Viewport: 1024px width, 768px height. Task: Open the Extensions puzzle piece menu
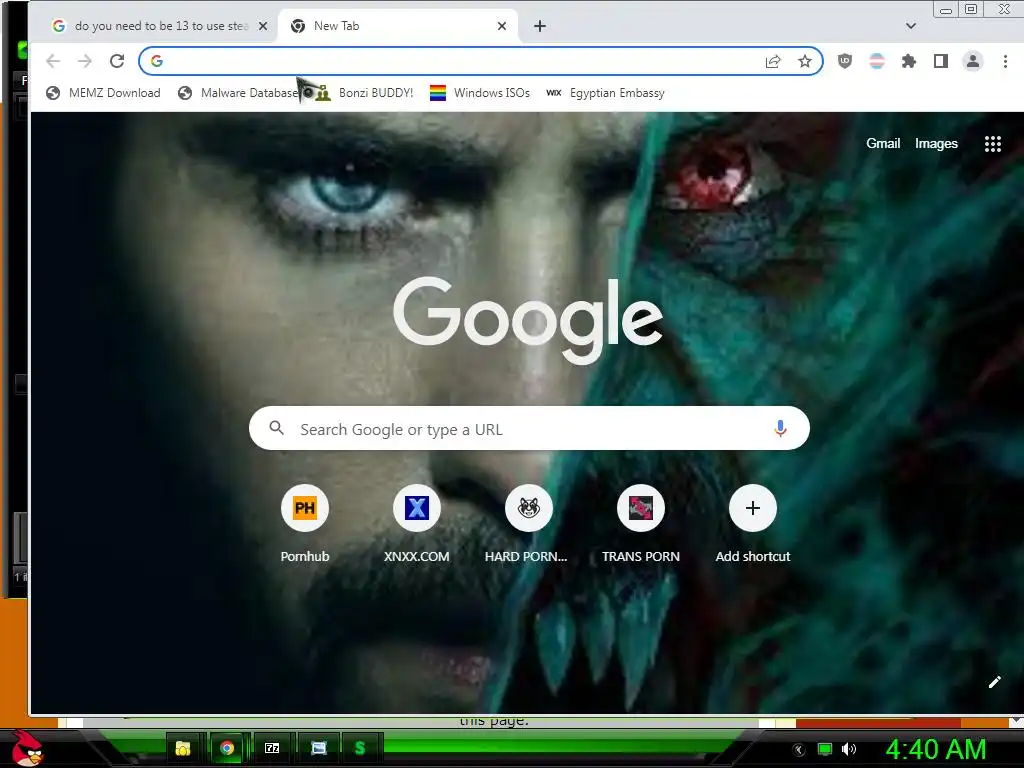[908, 61]
